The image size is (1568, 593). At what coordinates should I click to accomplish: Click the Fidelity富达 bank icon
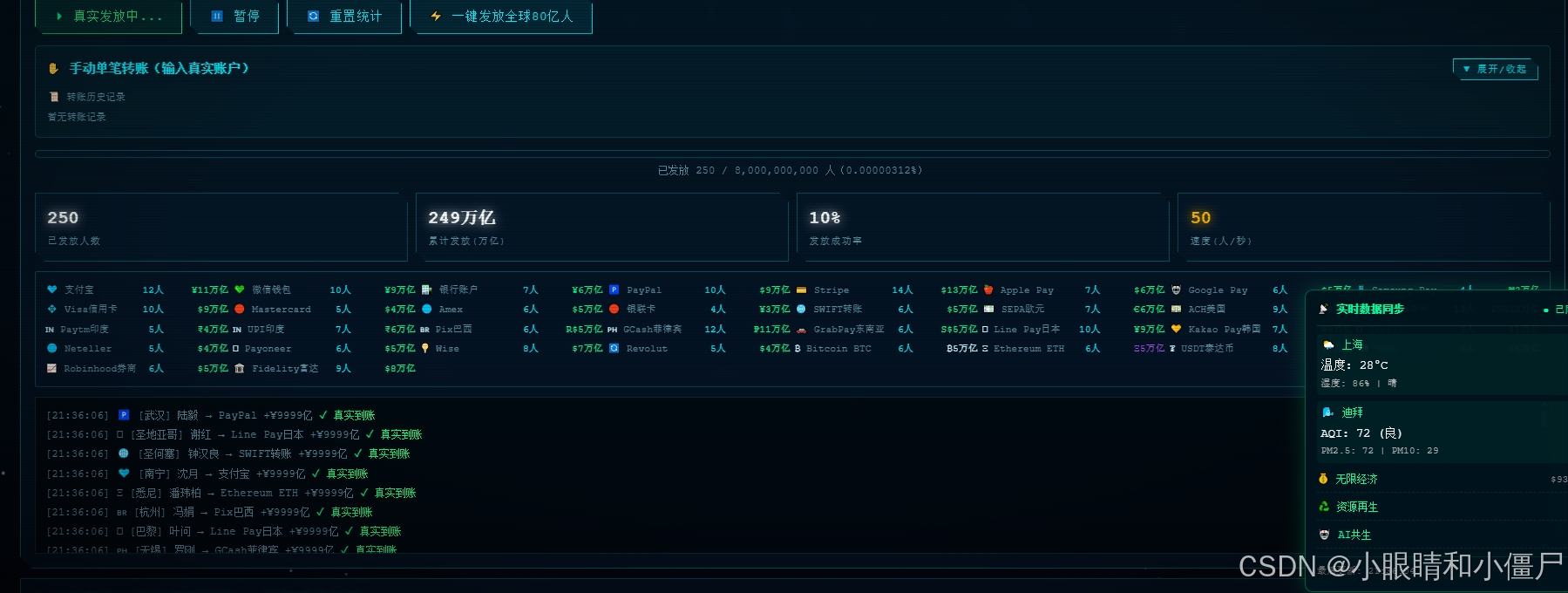(x=240, y=368)
